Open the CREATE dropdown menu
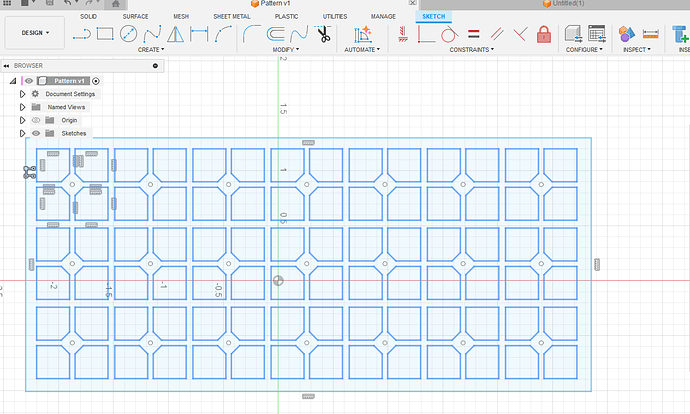Image resolution: width=690 pixels, height=414 pixels. 151,50
